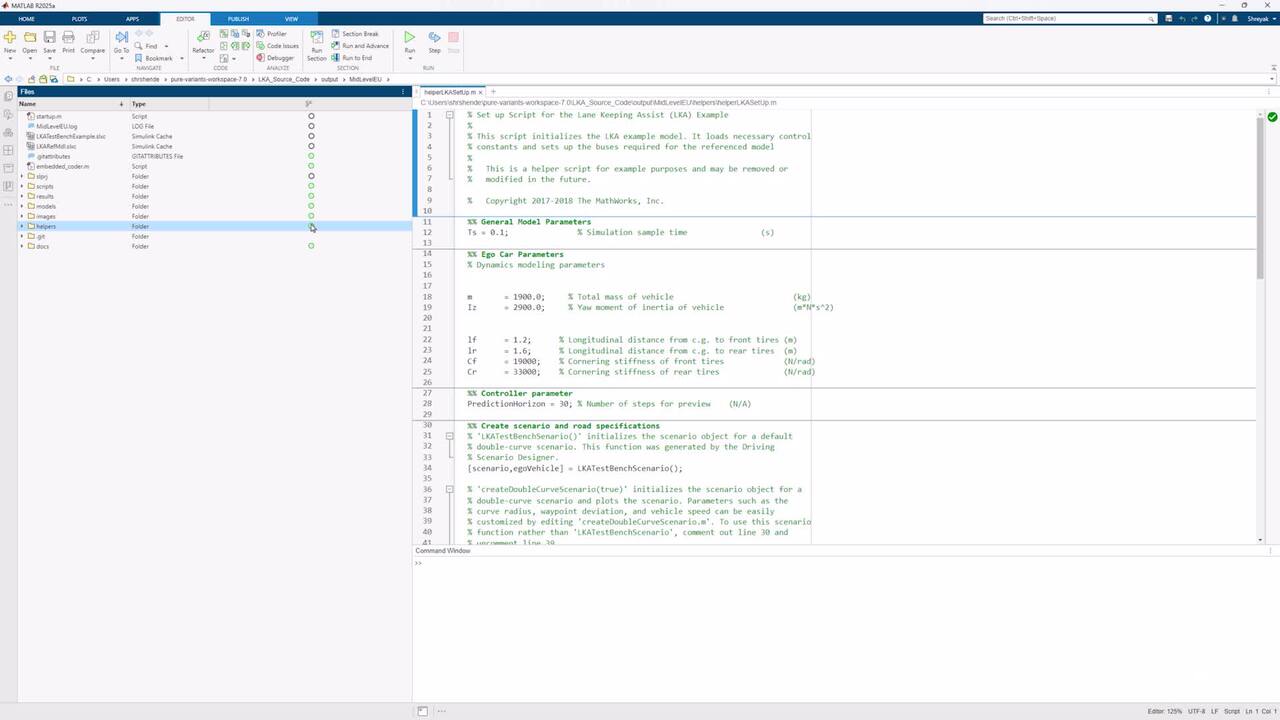Launch the Debugger from the Analyze group
This screenshot has height=720, width=1280.
pyautogui.click(x=280, y=58)
